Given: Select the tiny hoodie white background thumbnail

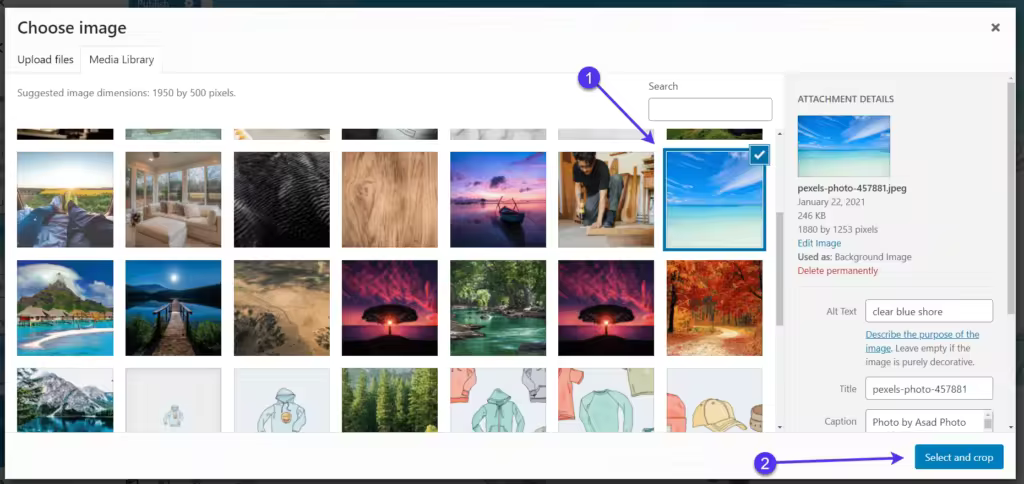Looking at the screenshot, I should coord(173,400).
